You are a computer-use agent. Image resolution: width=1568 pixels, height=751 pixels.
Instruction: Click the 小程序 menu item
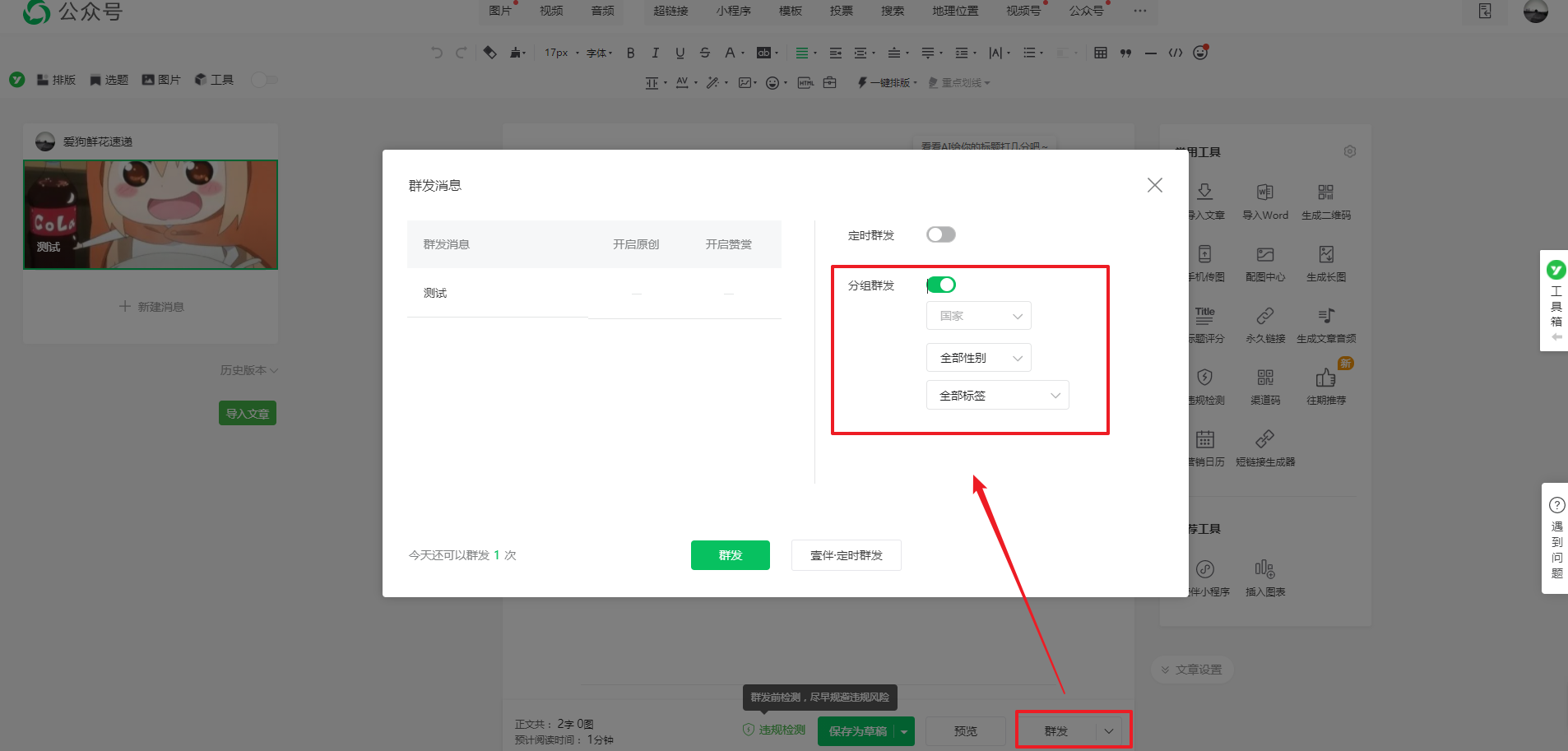[x=733, y=11]
